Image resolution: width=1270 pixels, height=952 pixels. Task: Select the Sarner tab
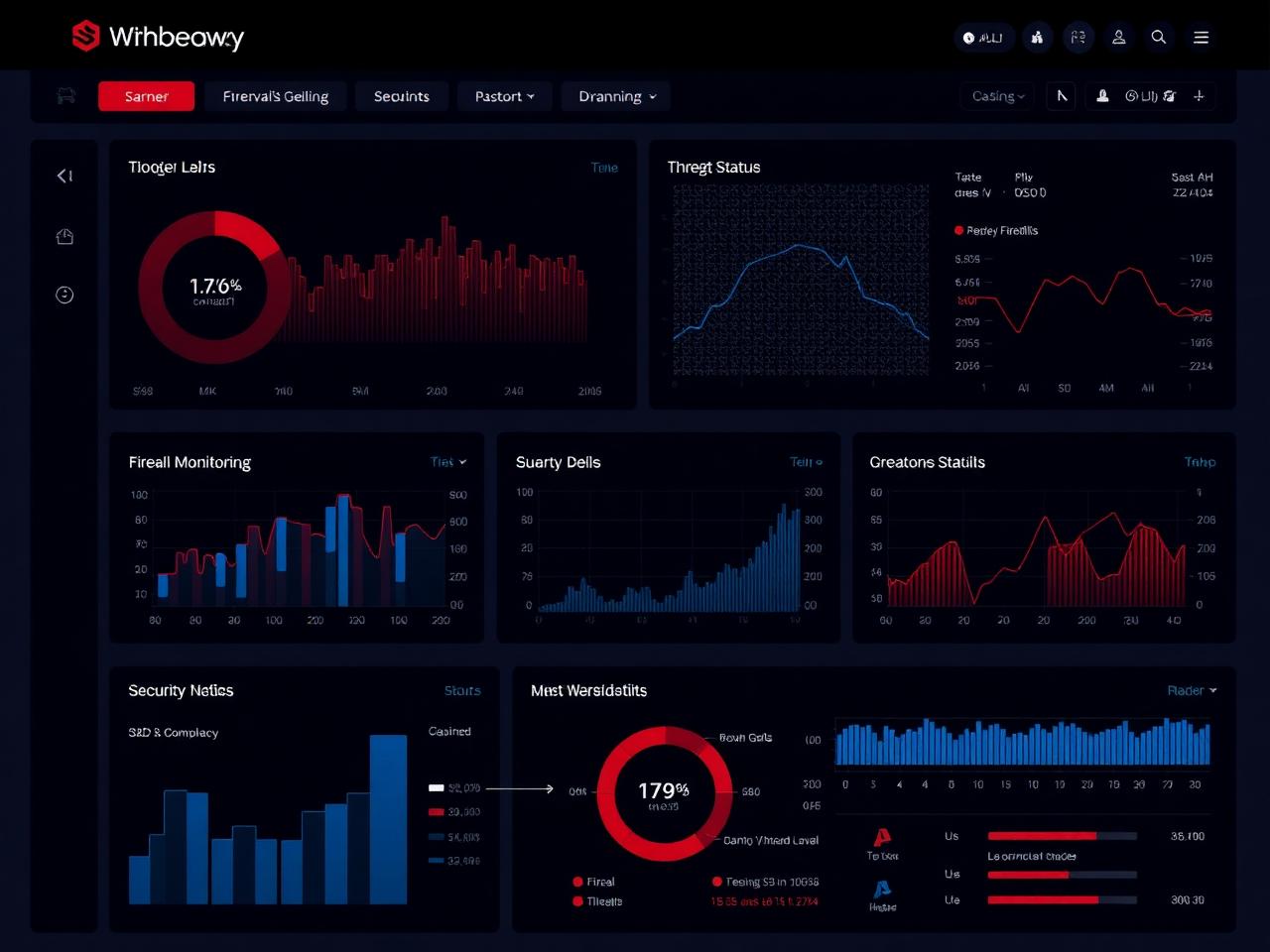coord(146,96)
